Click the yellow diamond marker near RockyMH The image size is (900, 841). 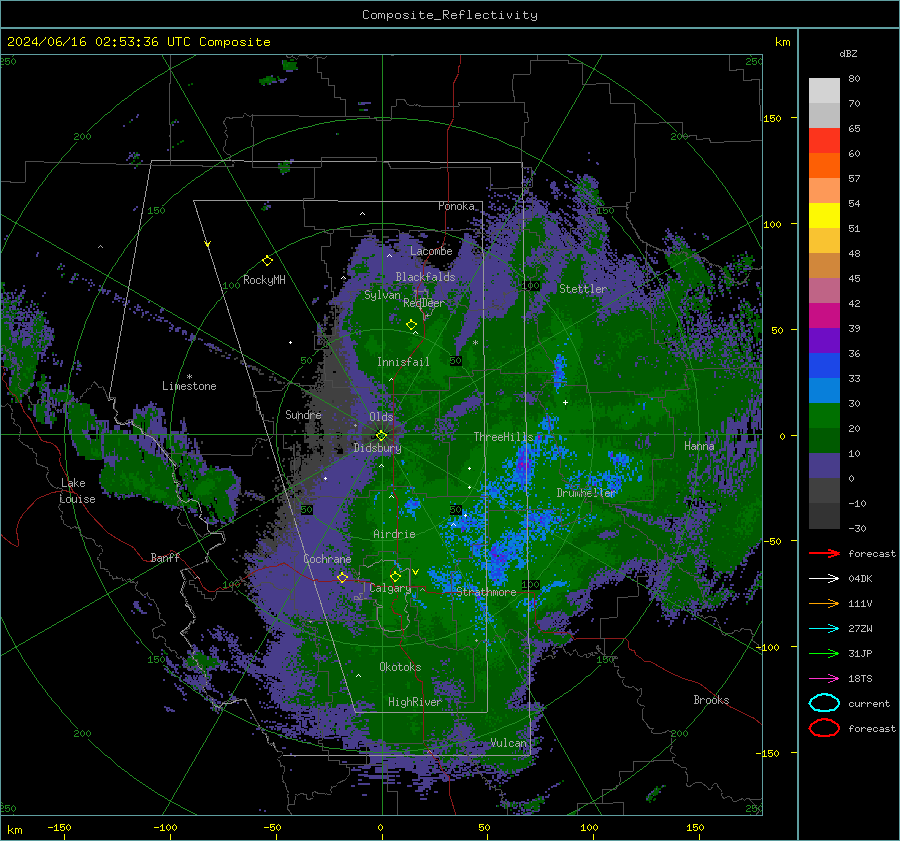[267, 261]
